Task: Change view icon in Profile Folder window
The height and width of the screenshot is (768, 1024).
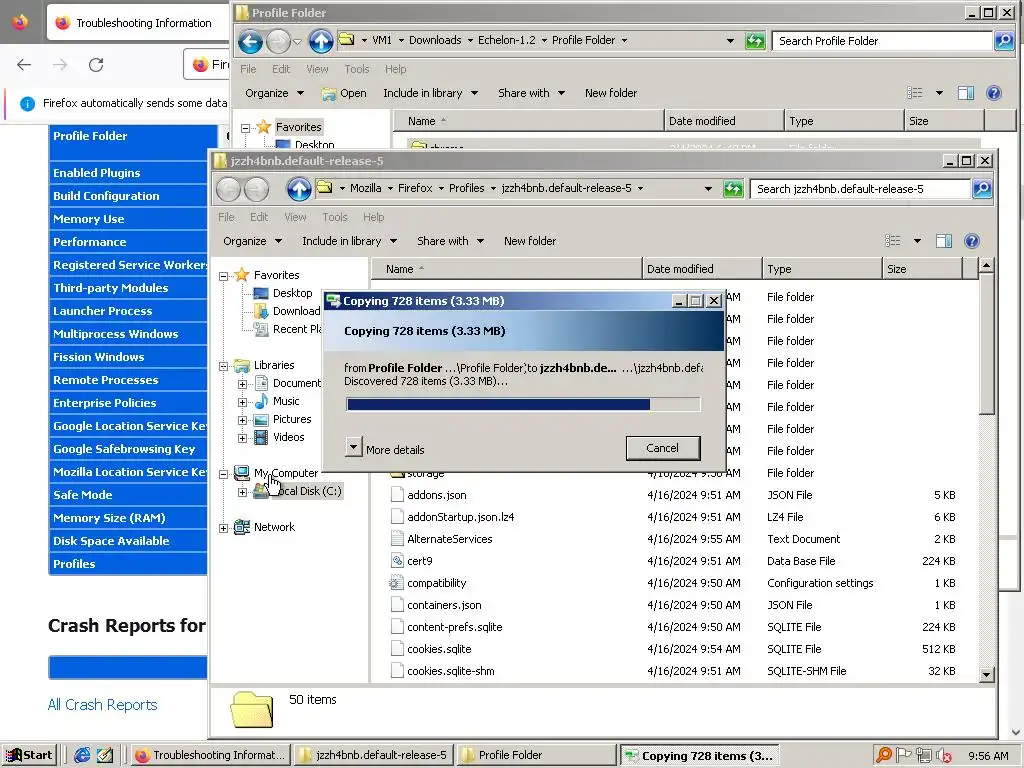Action: tap(914, 93)
